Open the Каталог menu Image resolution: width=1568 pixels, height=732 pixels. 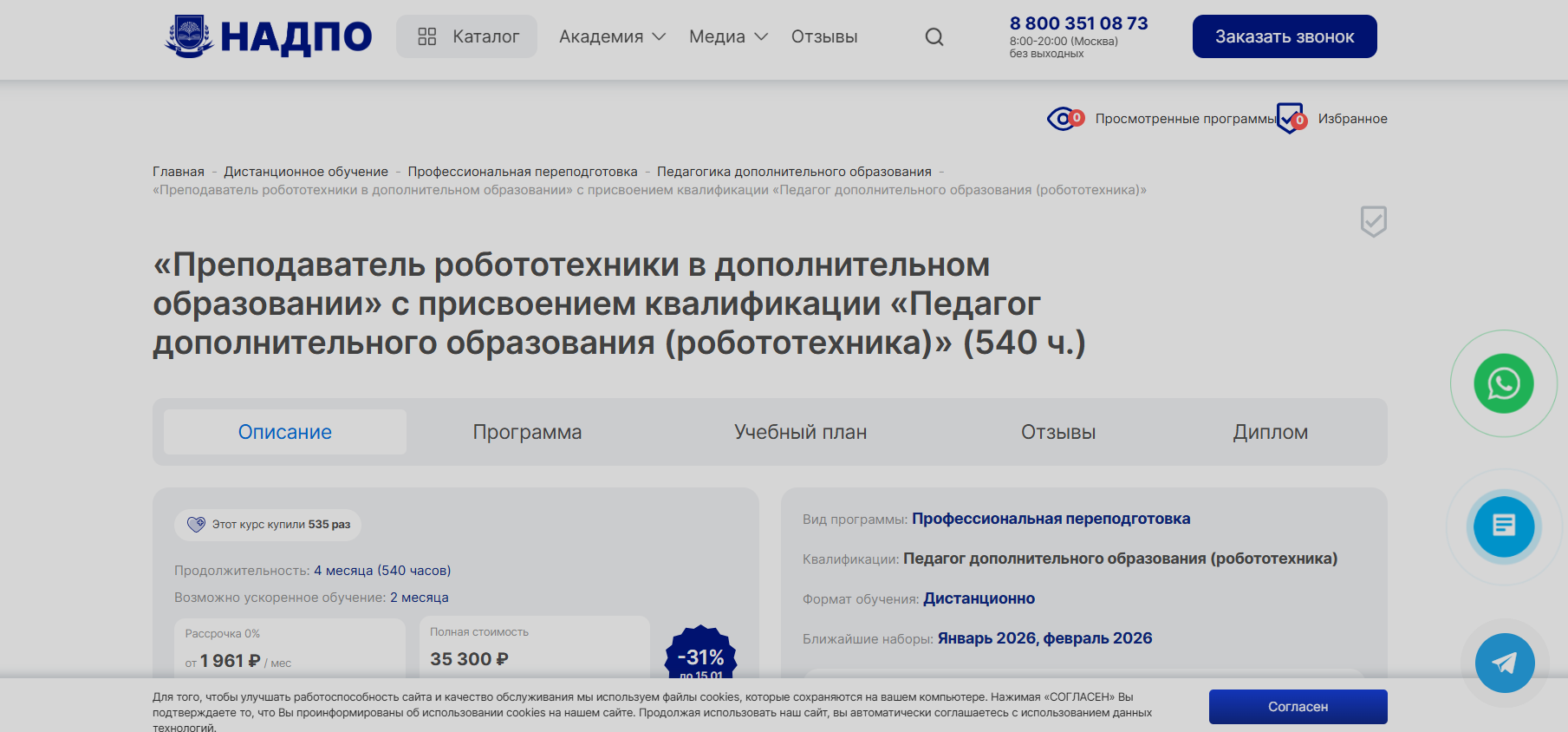[x=467, y=36]
